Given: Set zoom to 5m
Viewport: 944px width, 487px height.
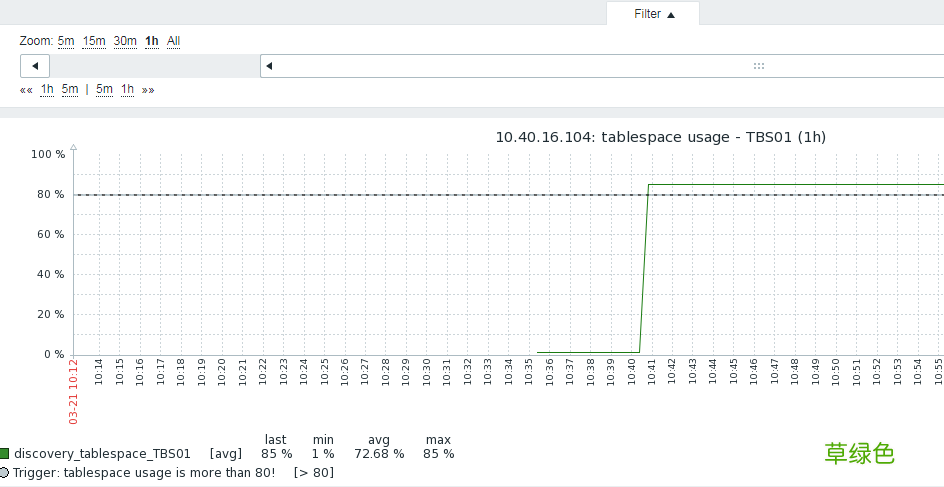Looking at the screenshot, I should [x=66, y=41].
